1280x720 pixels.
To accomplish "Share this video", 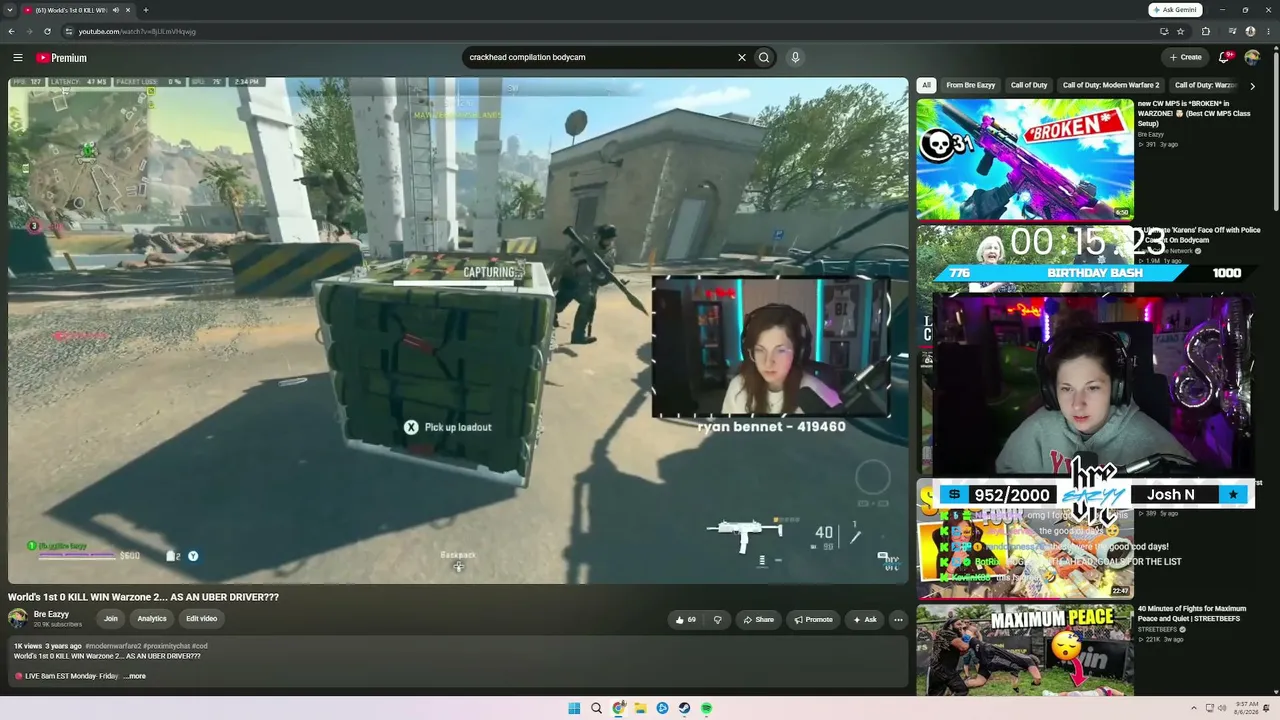I will coord(758,620).
